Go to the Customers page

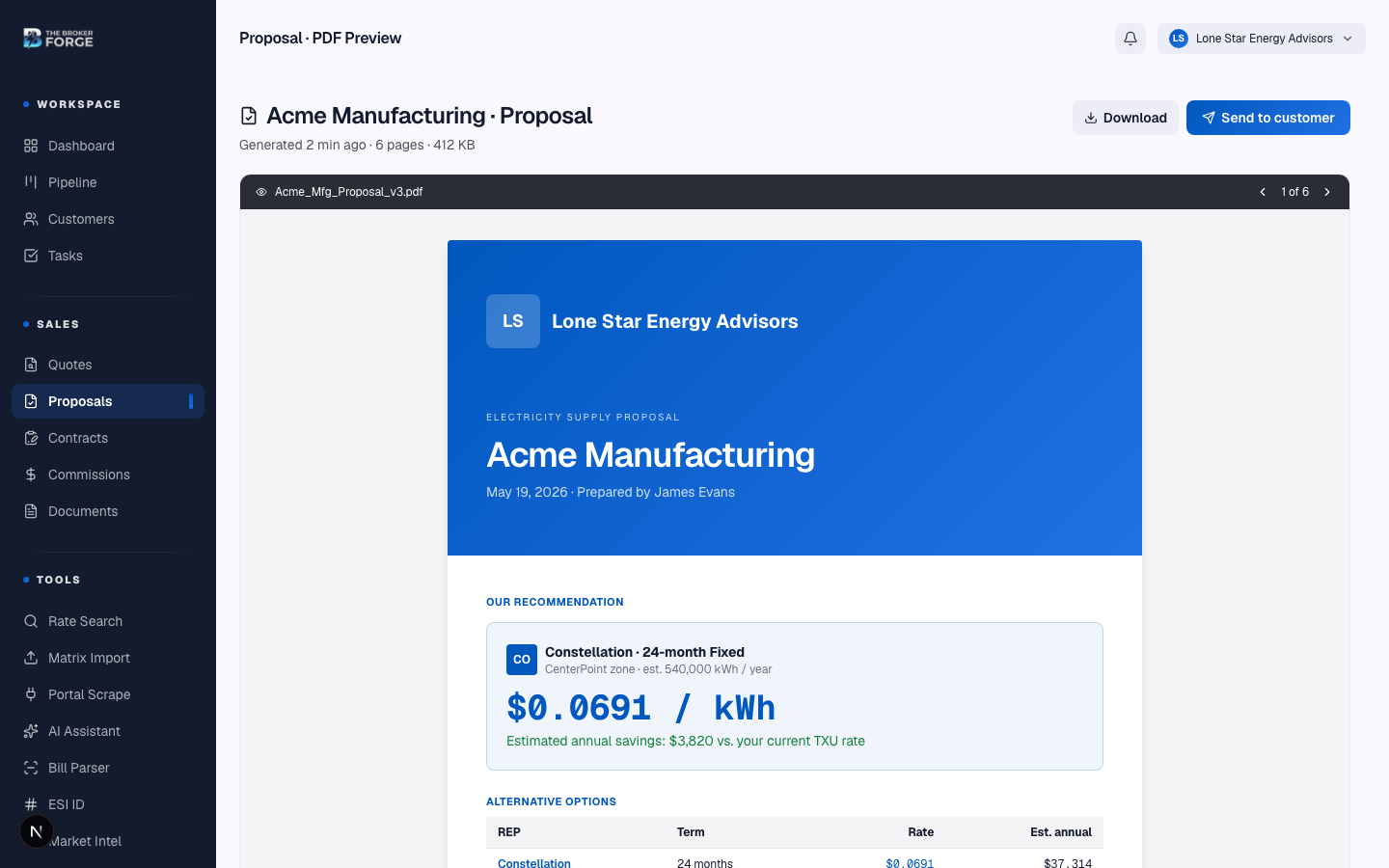(108, 219)
